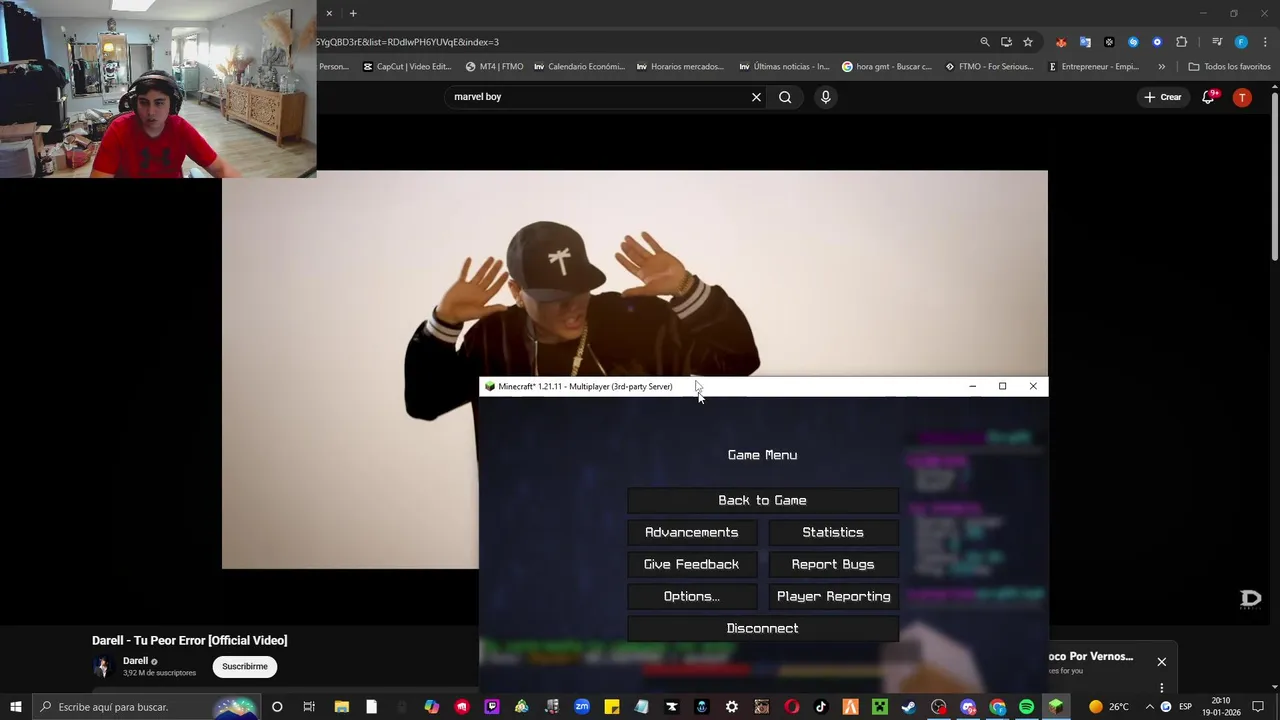Open Options... in Minecraft
The height and width of the screenshot is (720, 1280).
[692, 596]
